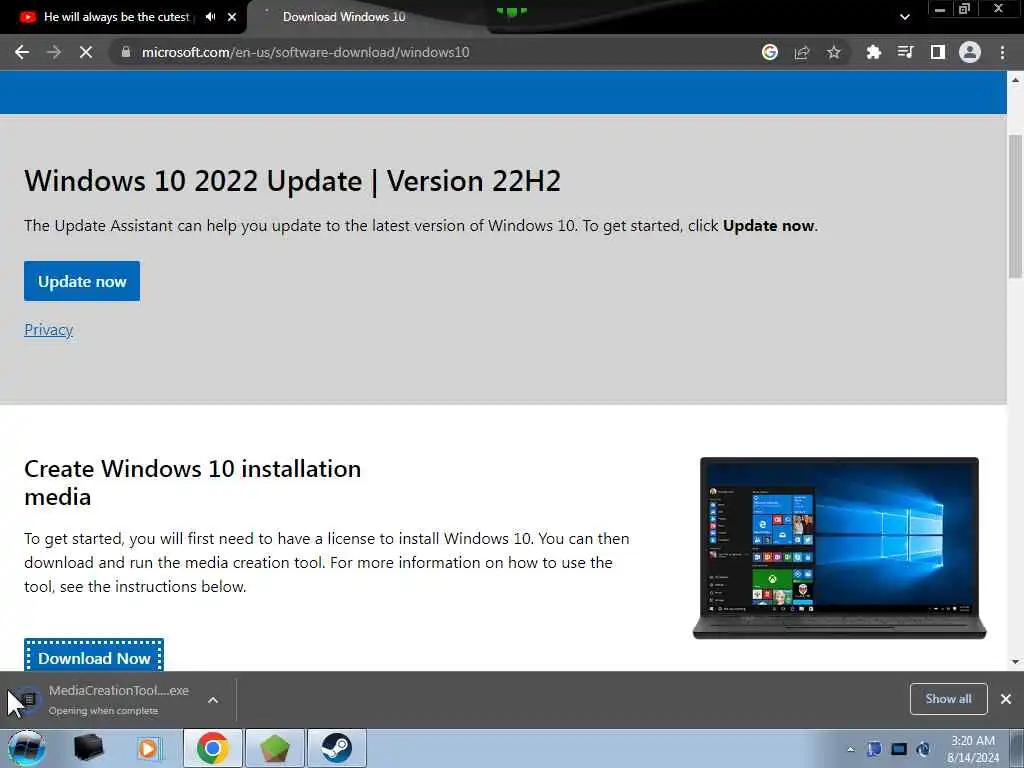Expand MediaCreationTool download options chevron
The height and width of the screenshot is (768, 1024).
(x=213, y=700)
